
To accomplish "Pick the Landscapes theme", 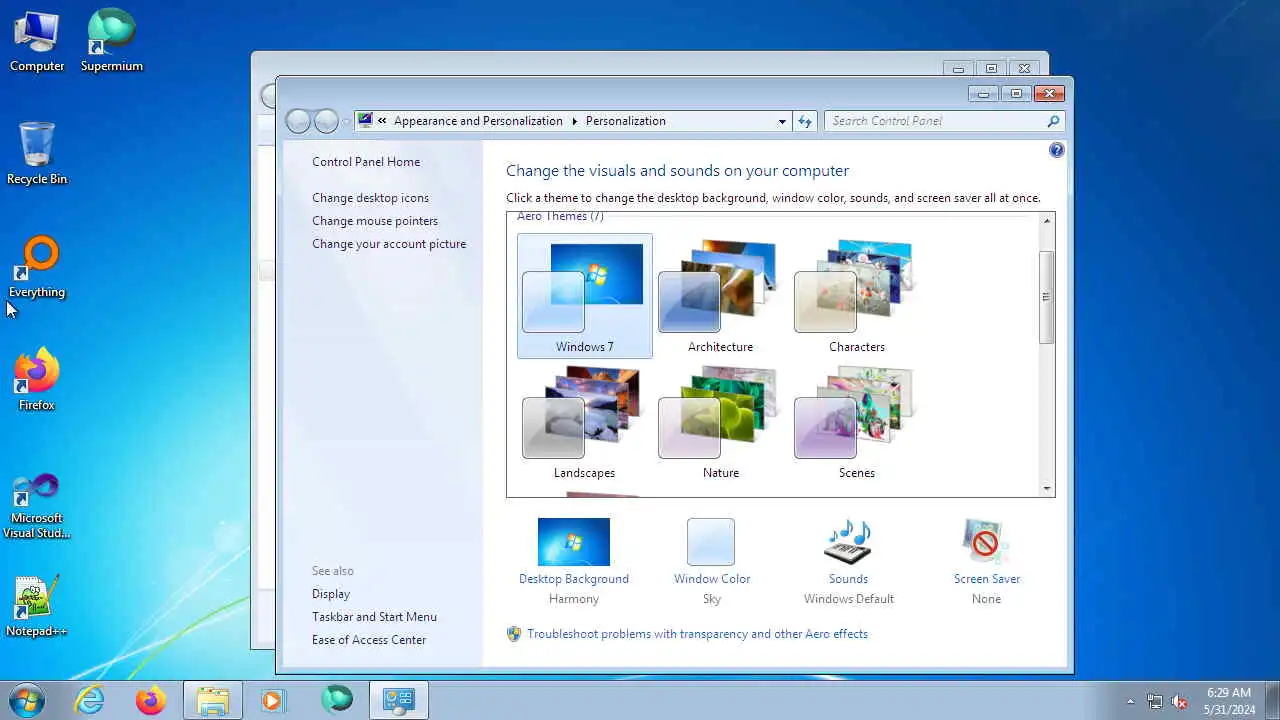I will (585, 422).
